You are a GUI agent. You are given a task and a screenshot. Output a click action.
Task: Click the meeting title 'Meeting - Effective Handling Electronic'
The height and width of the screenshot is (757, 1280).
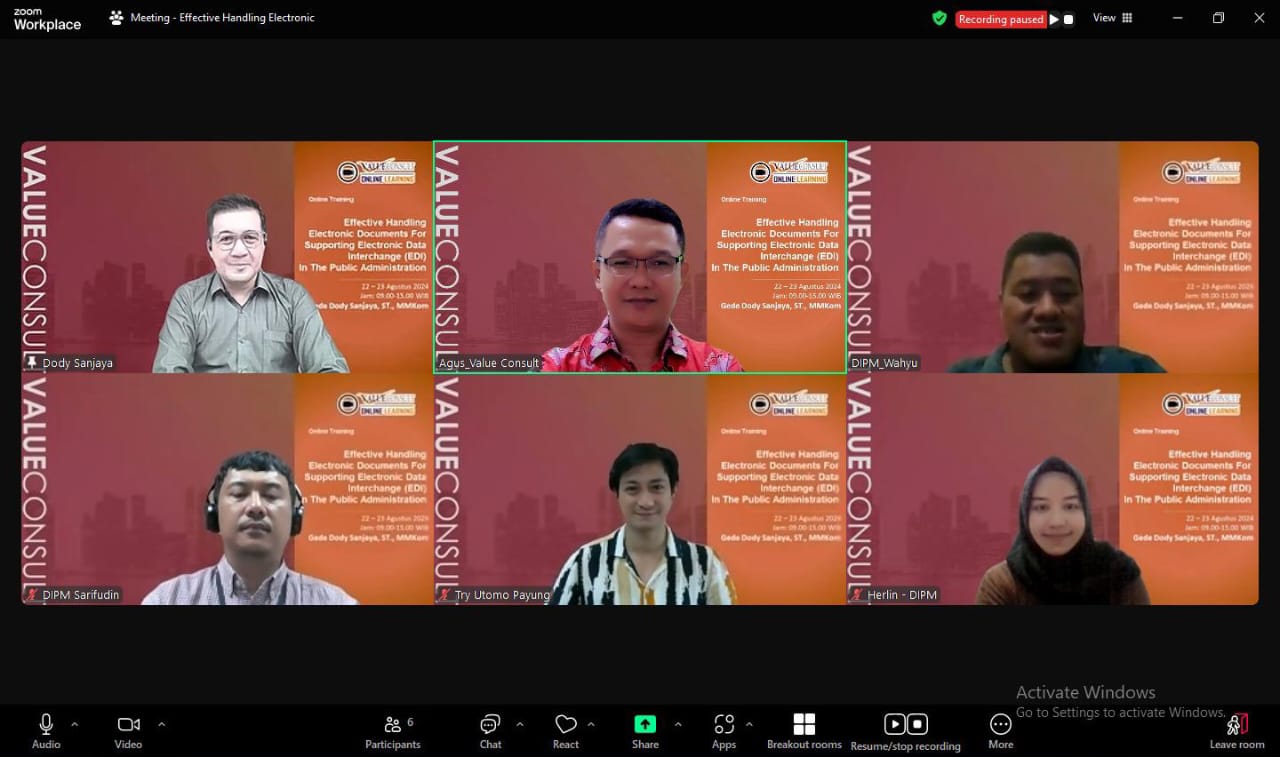click(222, 18)
